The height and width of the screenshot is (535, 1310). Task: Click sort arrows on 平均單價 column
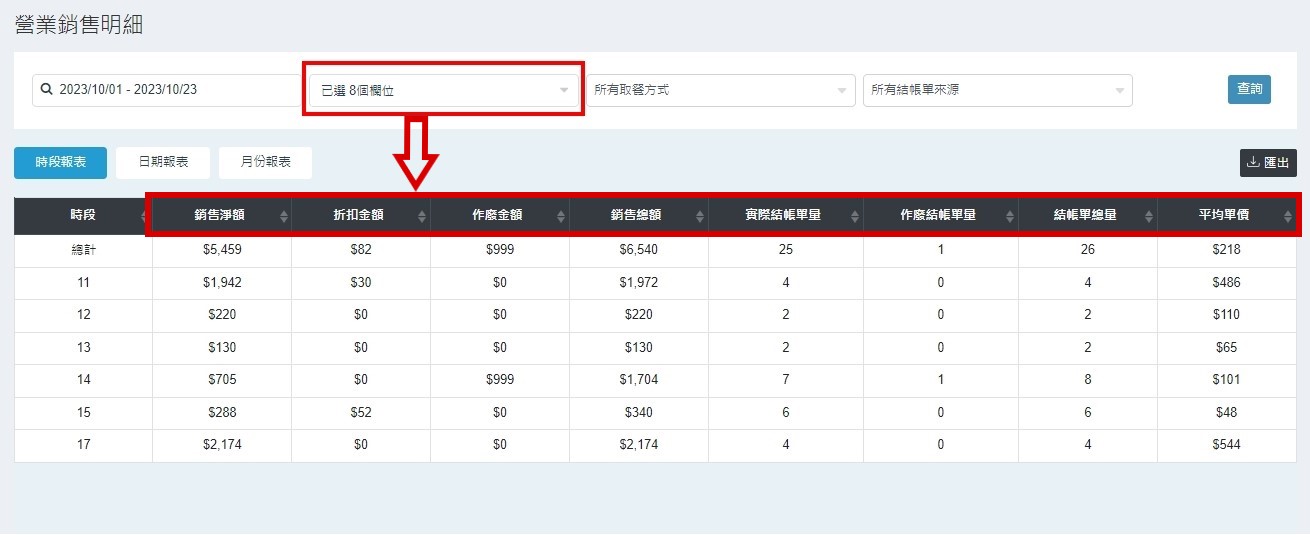click(1287, 216)
